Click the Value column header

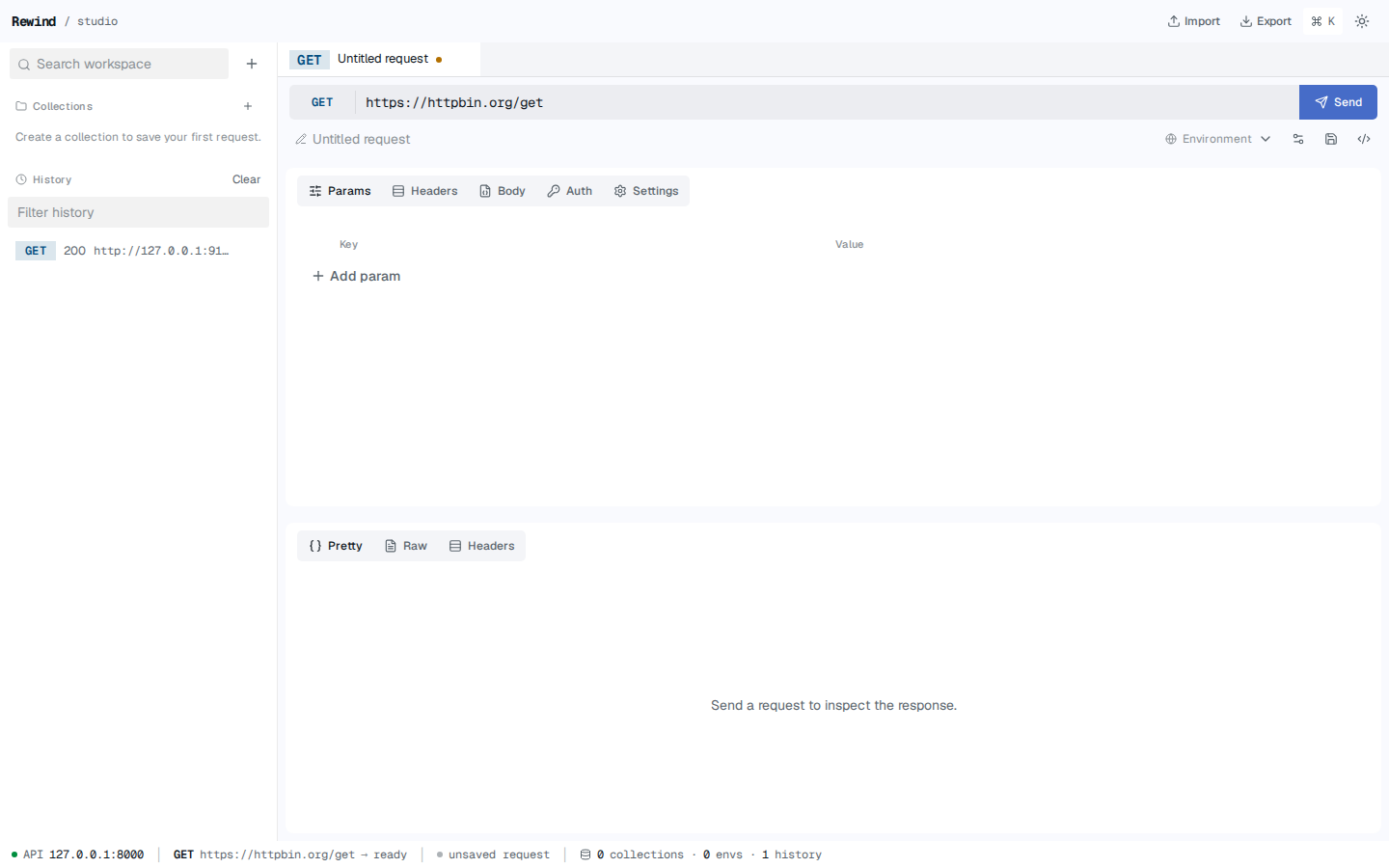tap(849, 245)
